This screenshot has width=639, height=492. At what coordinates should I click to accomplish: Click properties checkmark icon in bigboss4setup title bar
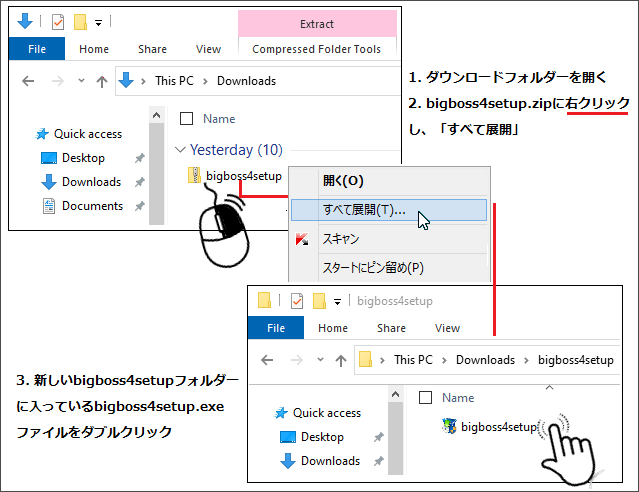tap(297, 301)
